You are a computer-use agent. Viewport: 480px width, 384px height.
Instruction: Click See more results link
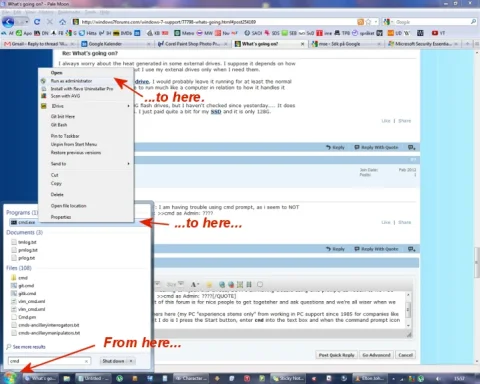(x=29, y=347)
